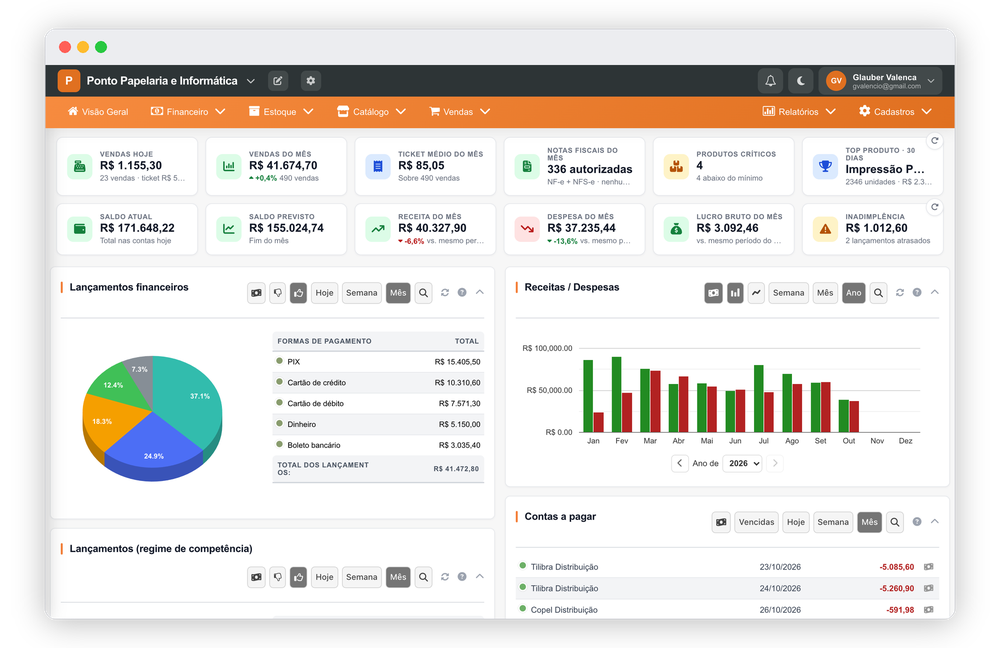The width and height of the screenshot is (1000, 648).
Task: Click the Receita do Mês trend icon
Action: [x=378, y=229]
